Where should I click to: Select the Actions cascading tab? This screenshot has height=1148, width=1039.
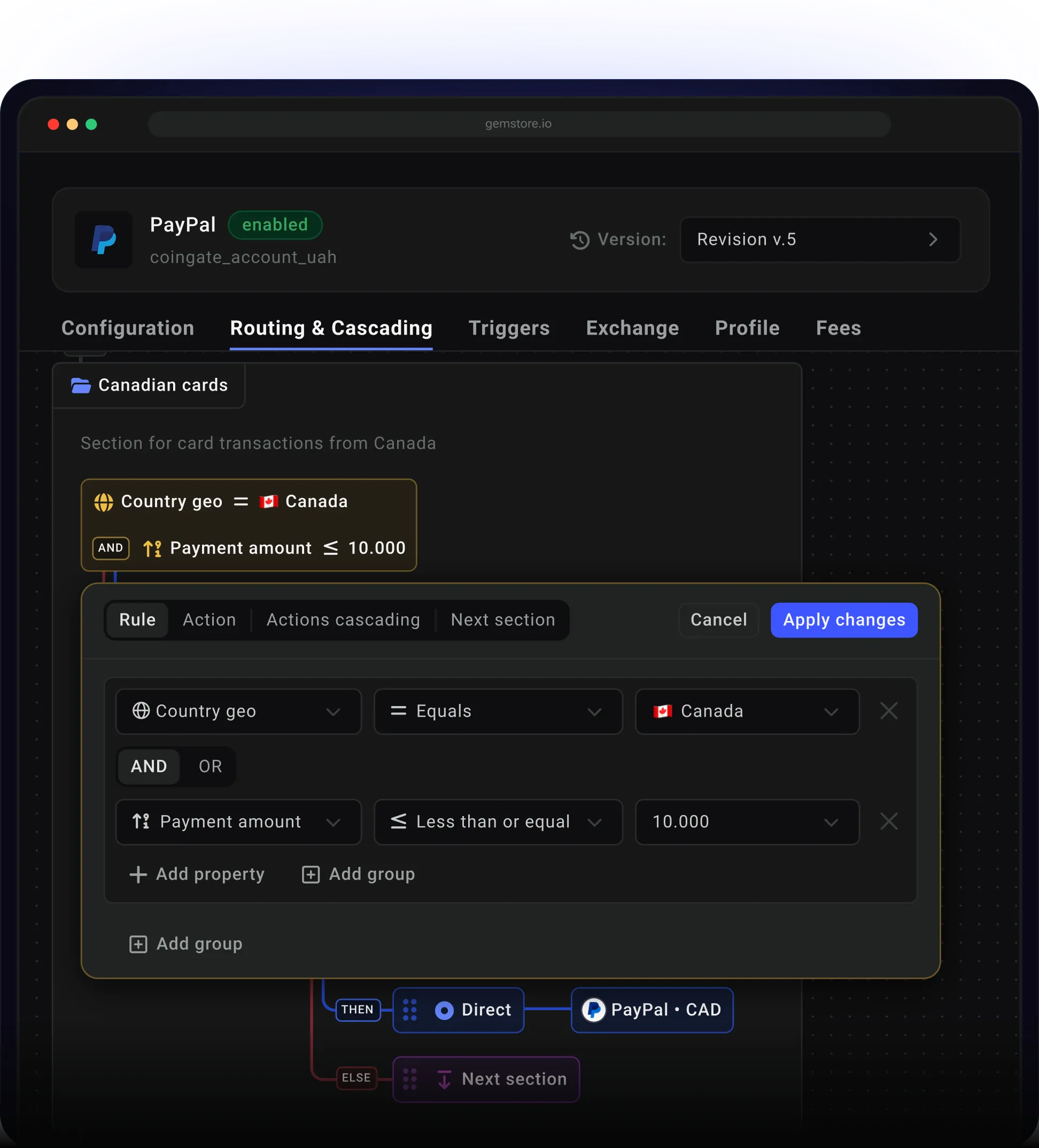pyautogui.click(x=343, y=619)
